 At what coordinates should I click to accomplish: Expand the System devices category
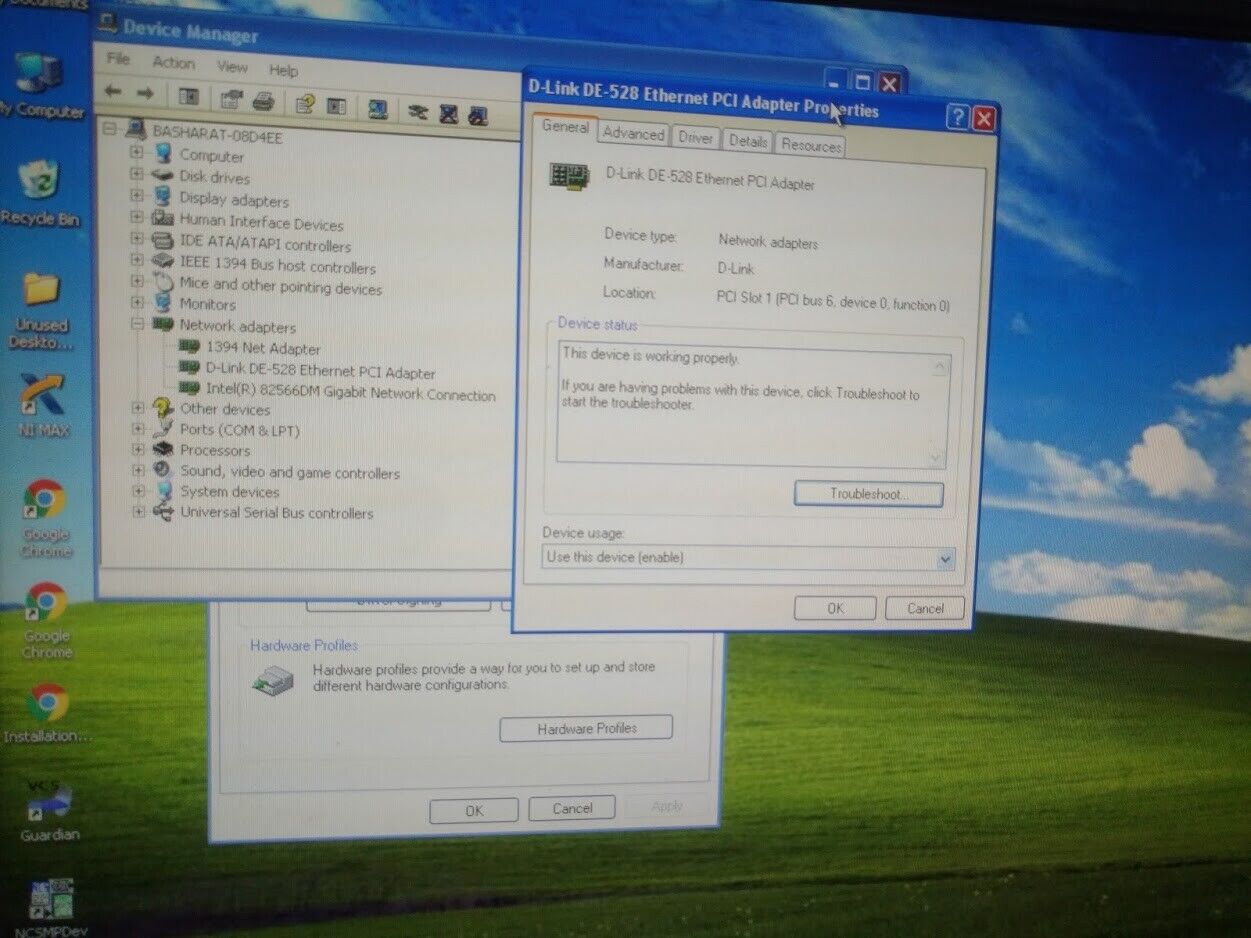138,491
